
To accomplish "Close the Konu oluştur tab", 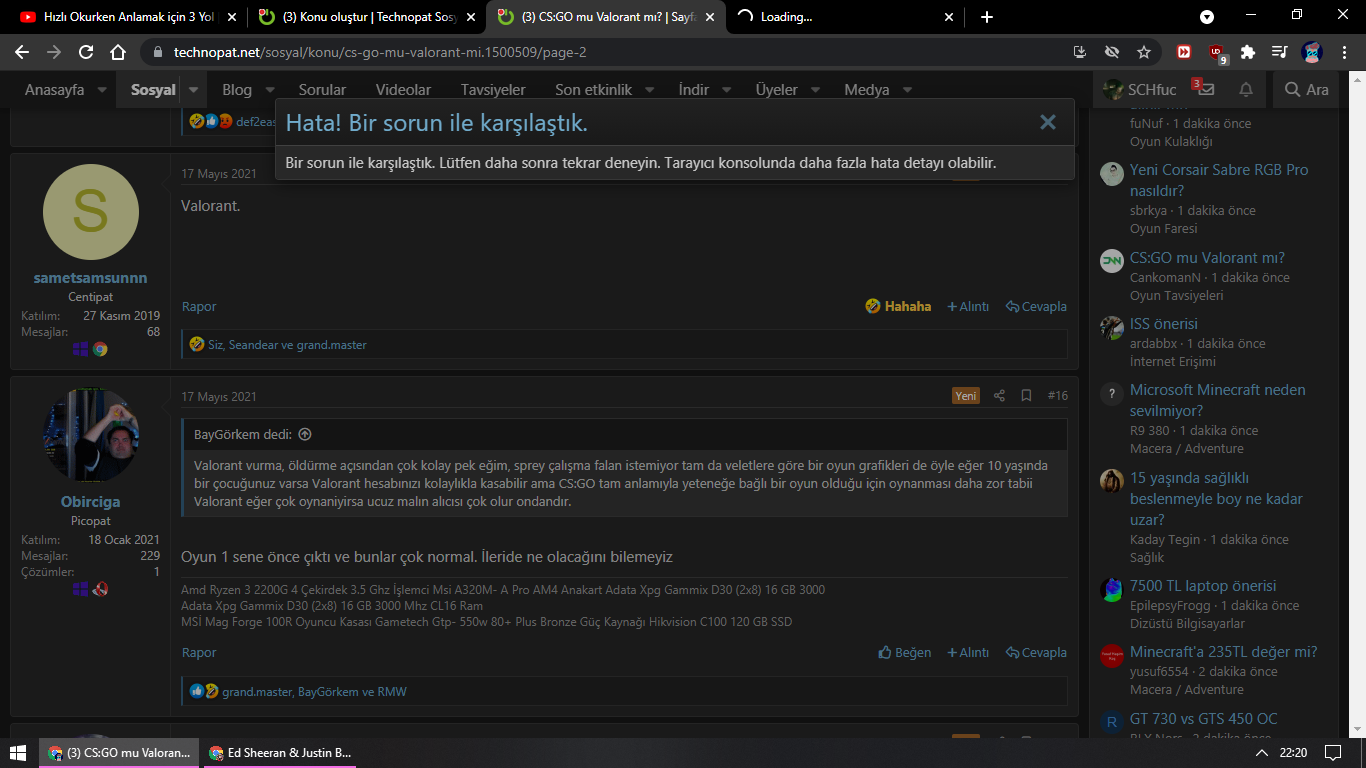I will pos(470,17).
